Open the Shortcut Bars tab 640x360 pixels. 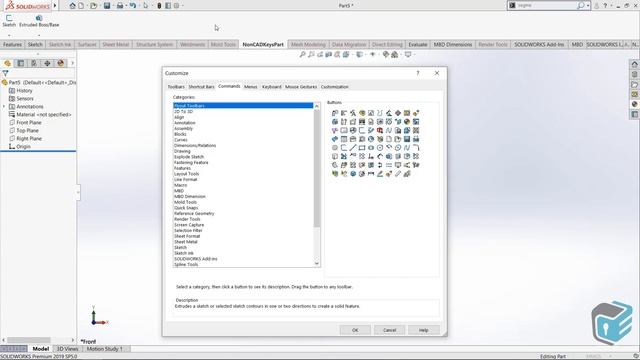(201, 87)
